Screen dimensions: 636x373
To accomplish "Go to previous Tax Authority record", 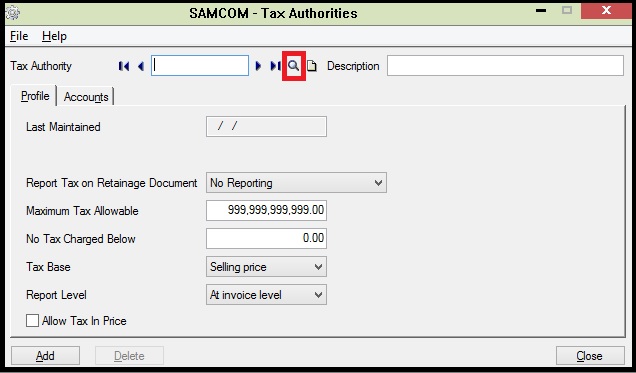I will click(141, 66).
